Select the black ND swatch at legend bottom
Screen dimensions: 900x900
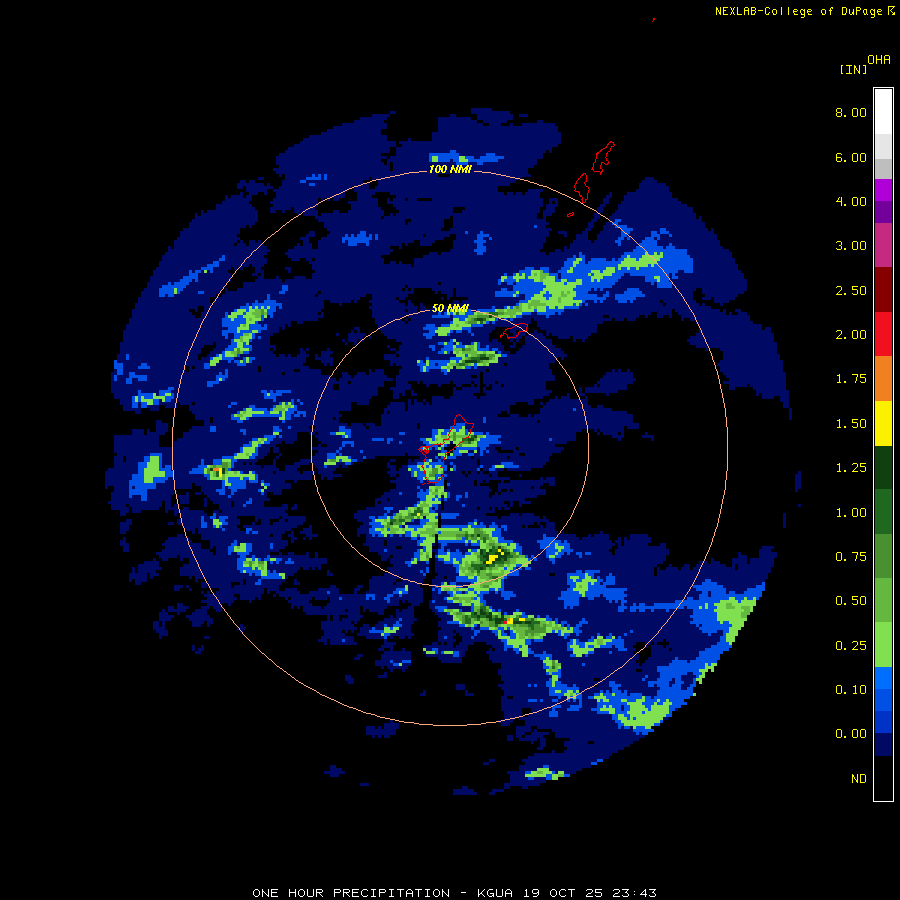[x=883, y=778]
